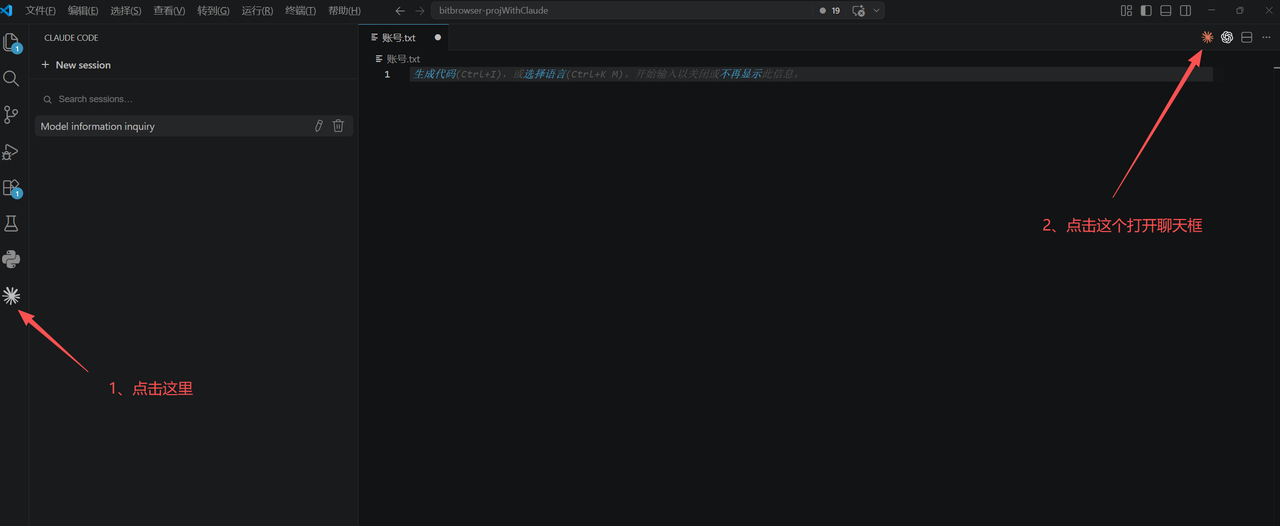This screenshot has width=1280, height=526.
Task: Open the Testing flask view
Action: [x=12, y=224]
